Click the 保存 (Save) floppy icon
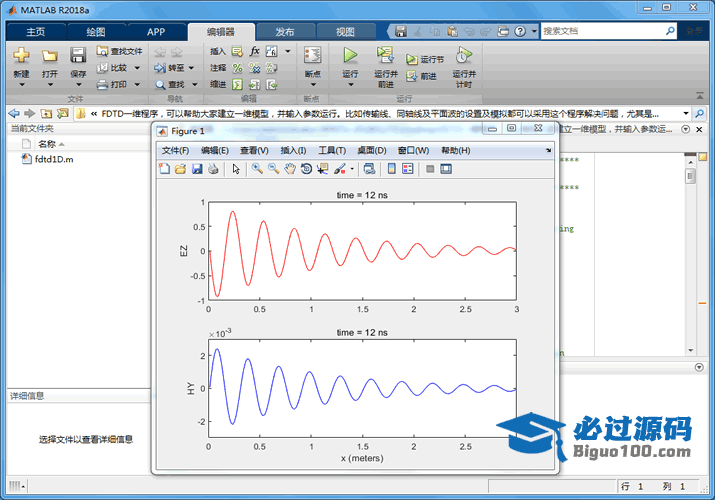The image size is (715, 500). tap(78, 55)
